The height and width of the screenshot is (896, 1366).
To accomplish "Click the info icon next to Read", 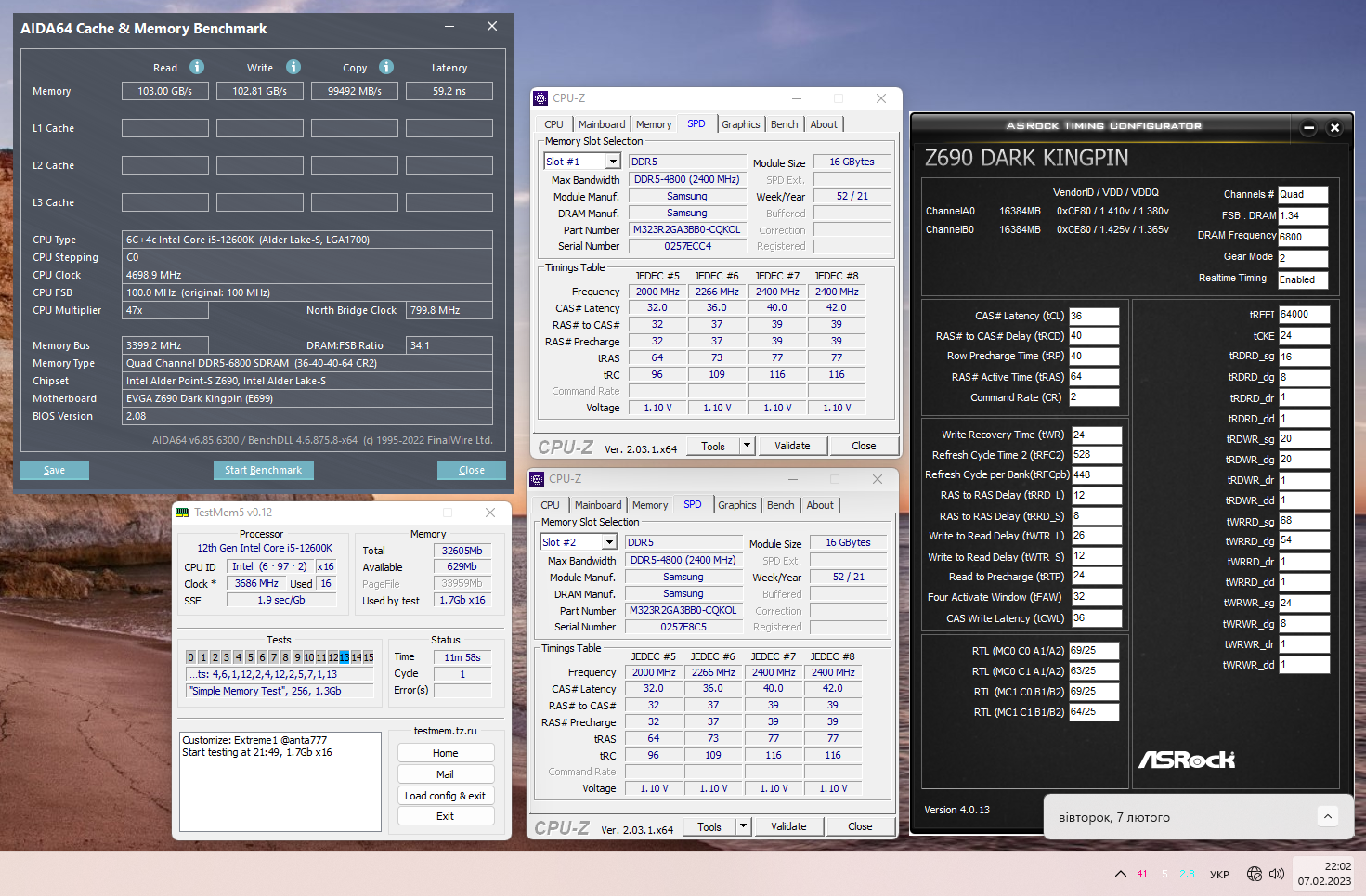I will coord(197,67).
